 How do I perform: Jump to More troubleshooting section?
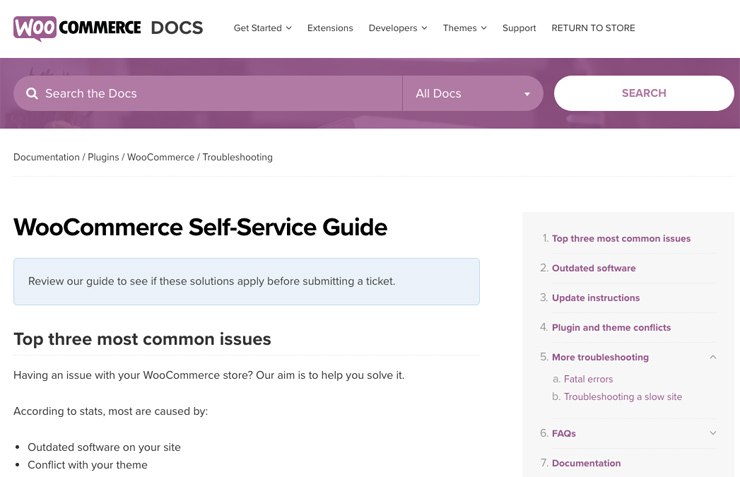point(600,357)
